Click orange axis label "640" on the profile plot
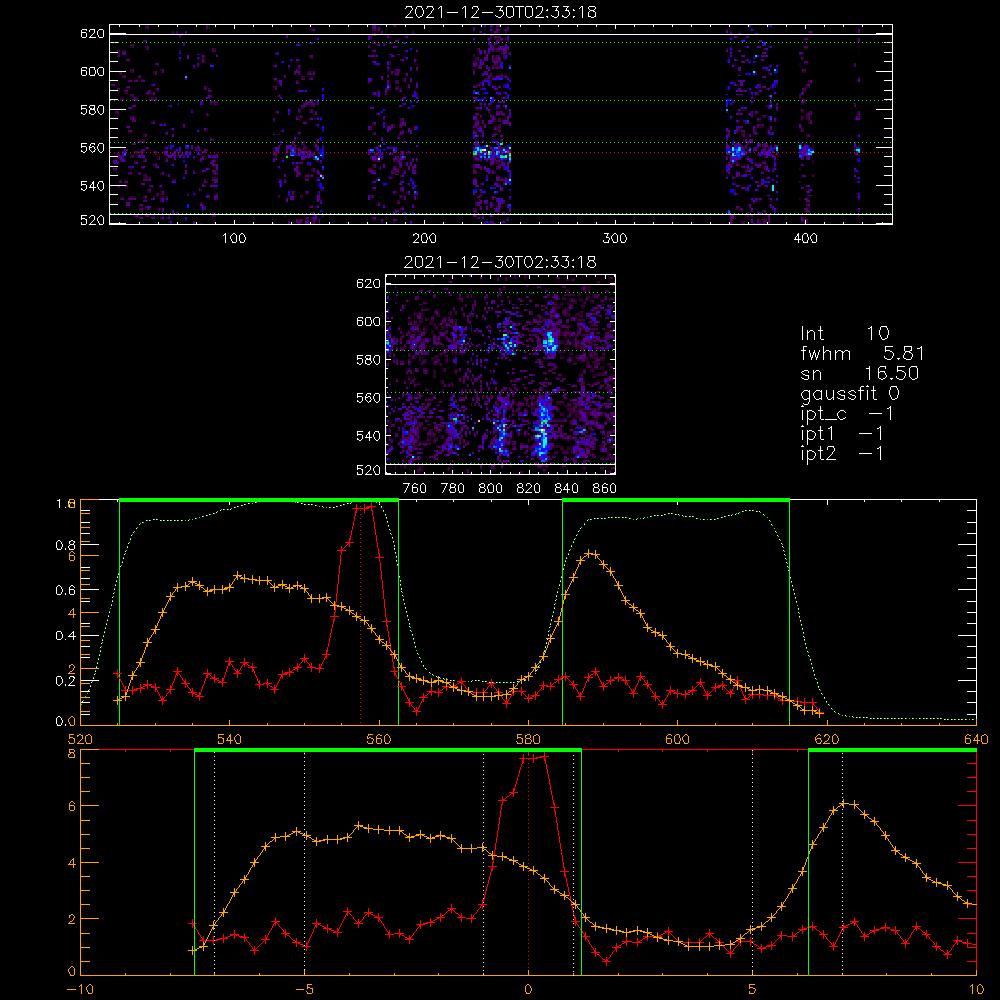 (x=976, y=739)
